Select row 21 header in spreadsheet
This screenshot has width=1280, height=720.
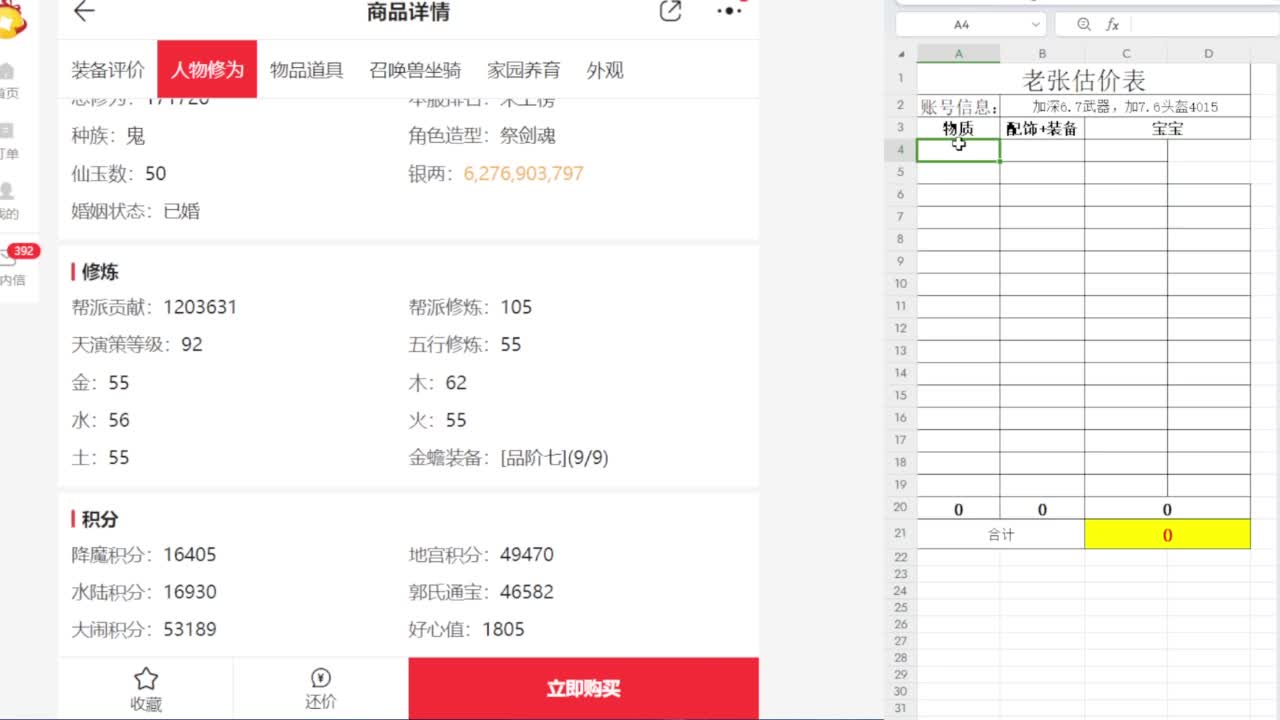point(900,534)
